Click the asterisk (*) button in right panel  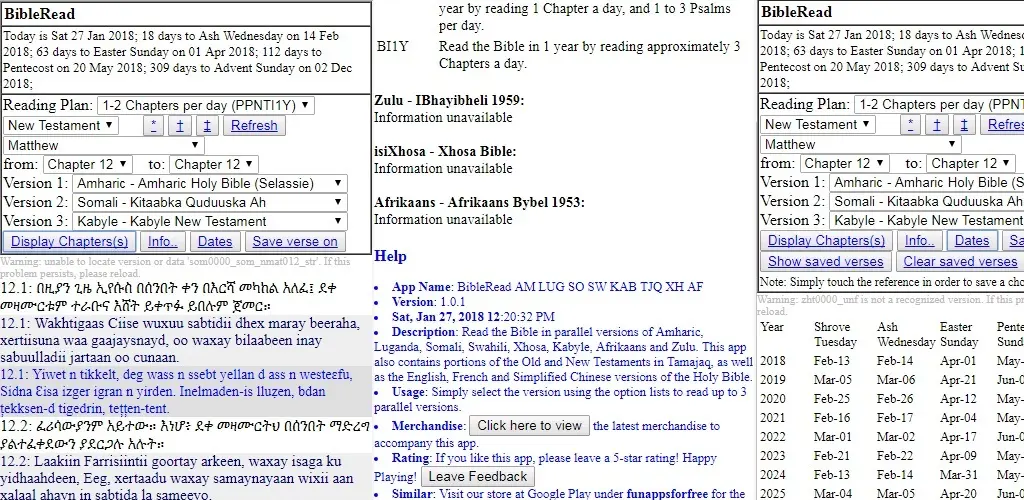pos(910,125)
